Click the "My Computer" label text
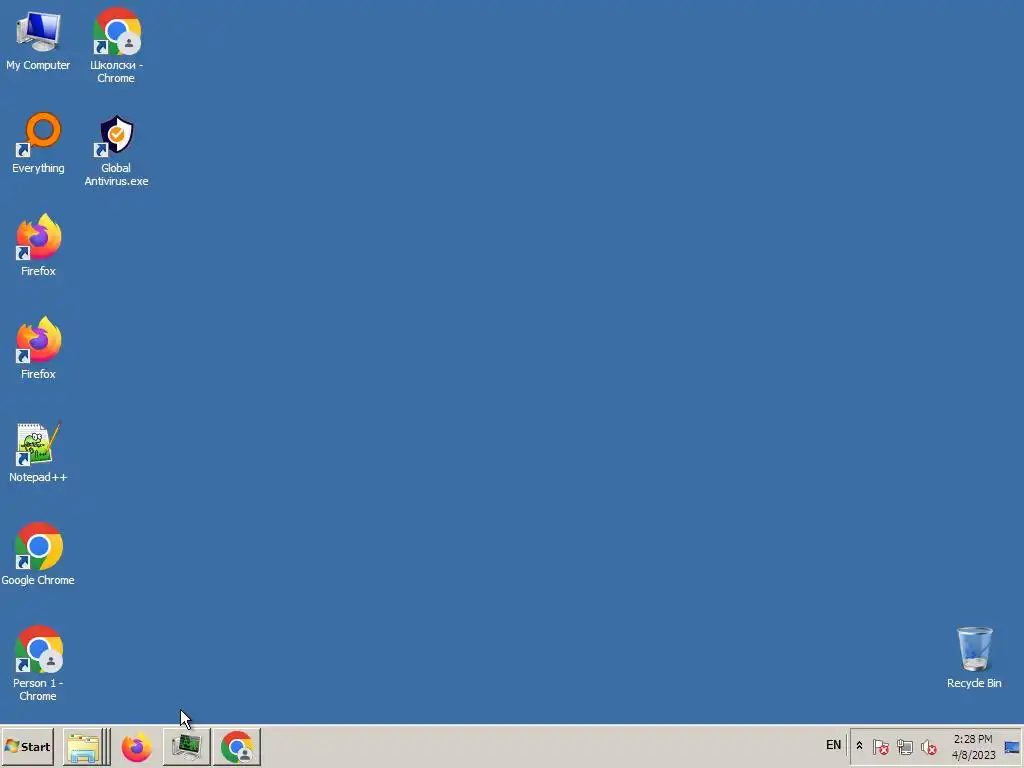 coord(38,65)
